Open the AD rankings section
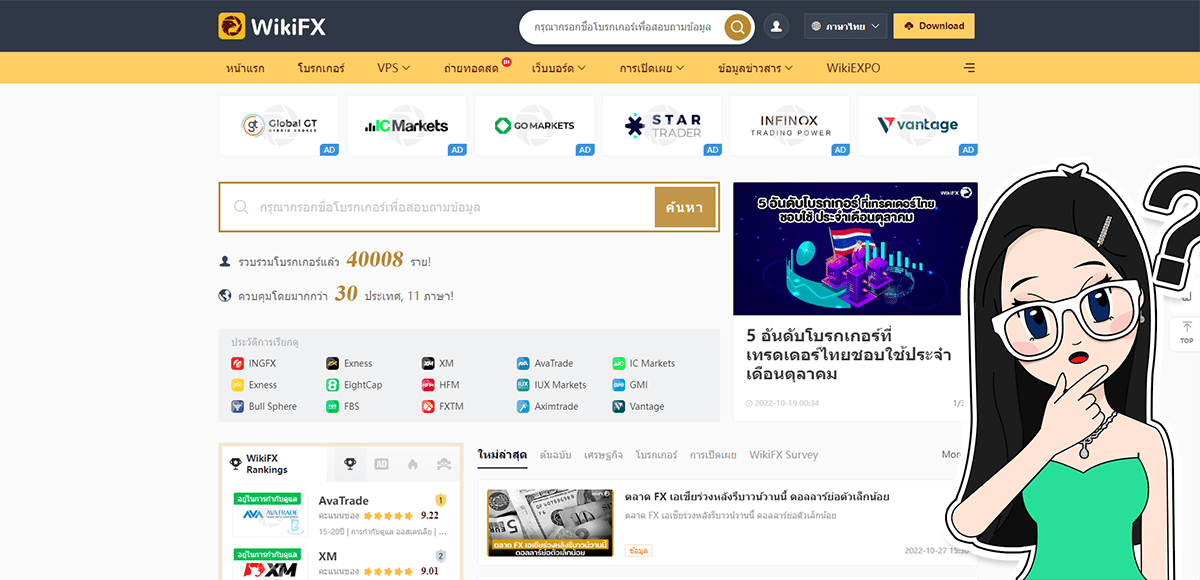 pyautogui.click(x=381, y=463)
